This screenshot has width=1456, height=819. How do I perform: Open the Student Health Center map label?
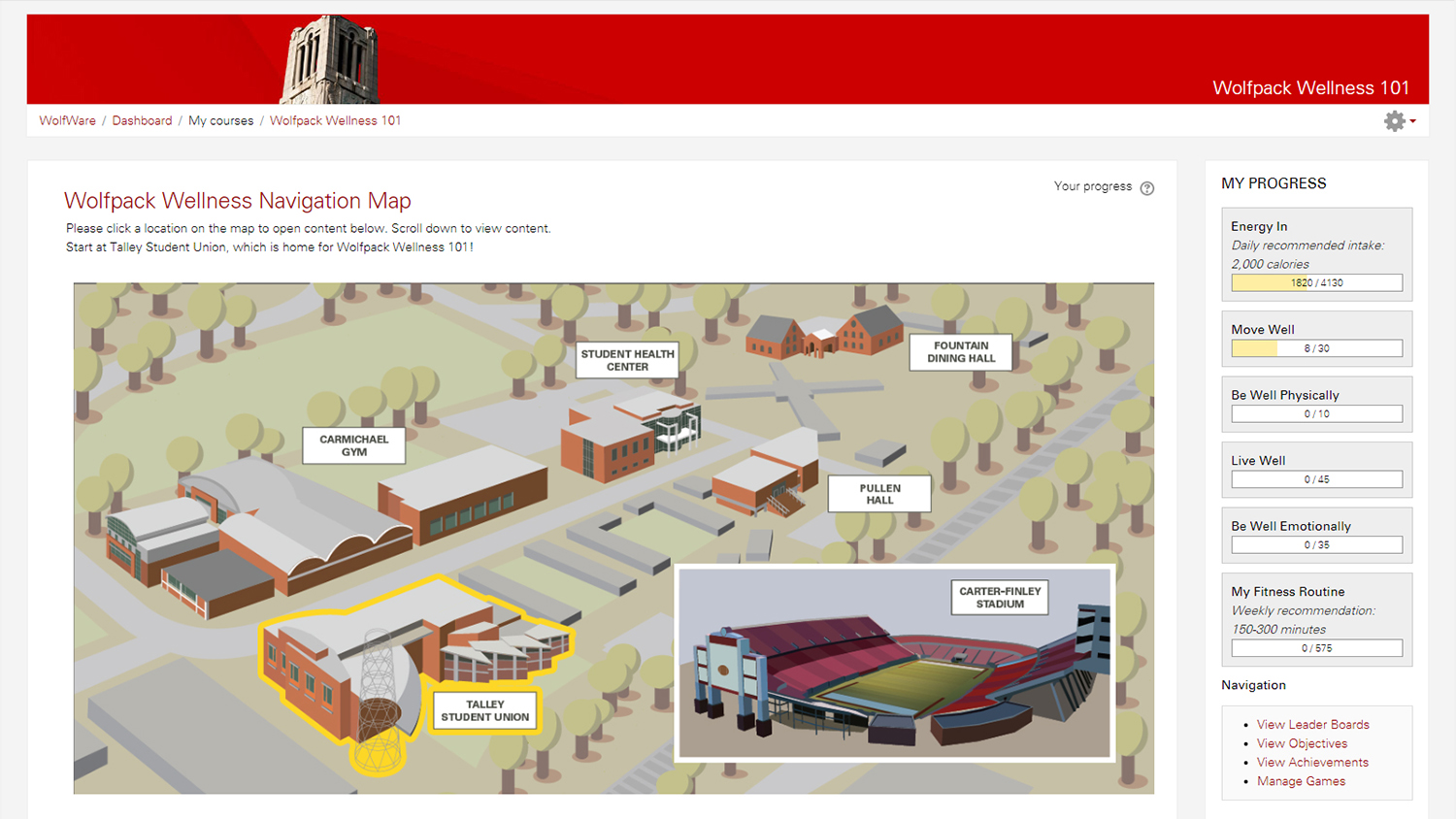(x=627, y=360)
